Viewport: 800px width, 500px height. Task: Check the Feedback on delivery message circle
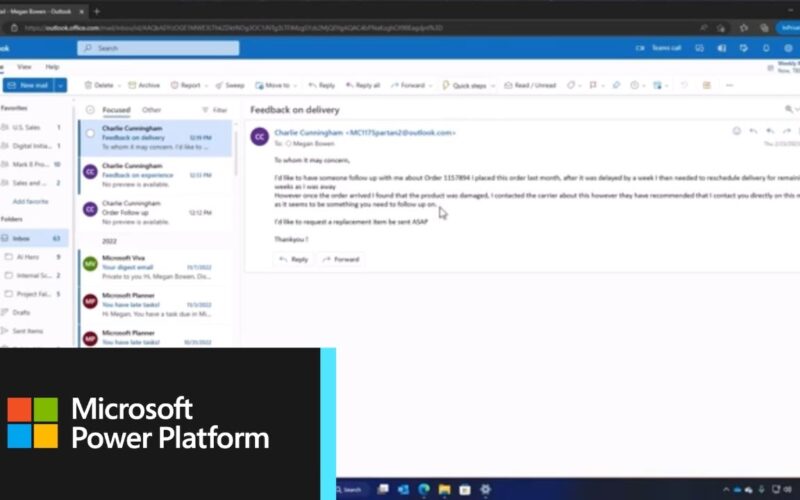[x=90, y=133]
